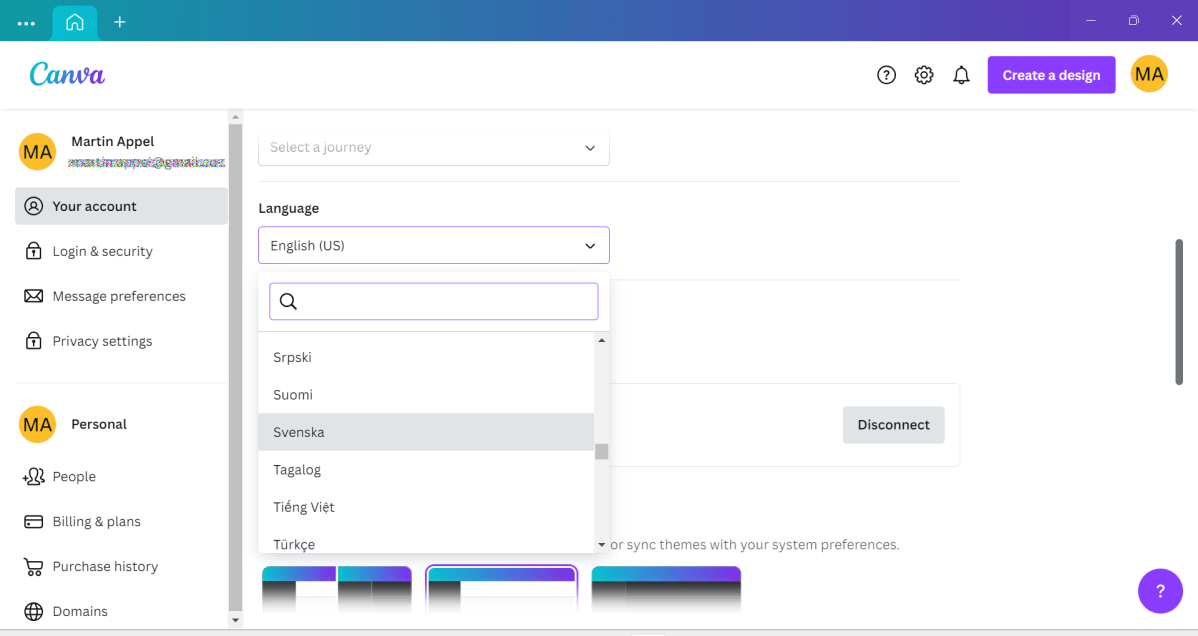The height and width of the screenshot is (636, 1198).
Task: Click the MA profile avatar in header
Action: point(1149,75)
